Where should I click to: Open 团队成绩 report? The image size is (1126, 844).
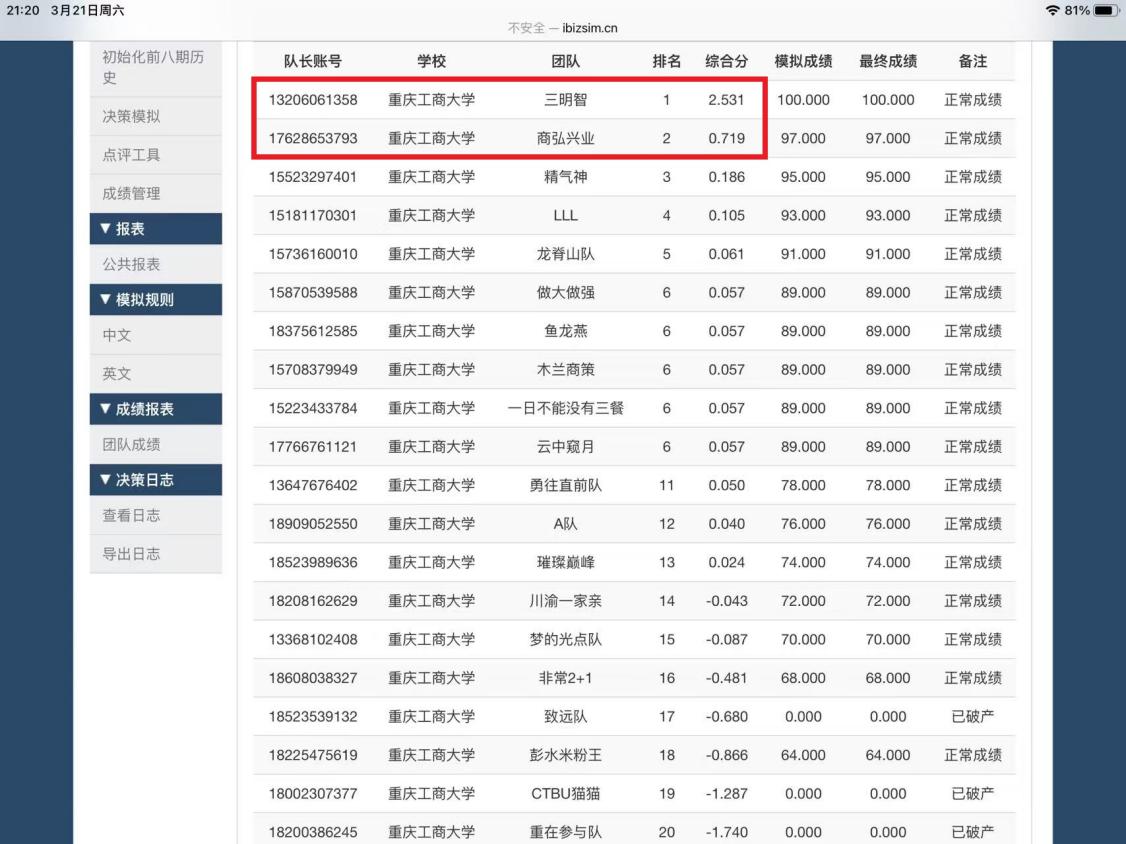pos(155,444)
